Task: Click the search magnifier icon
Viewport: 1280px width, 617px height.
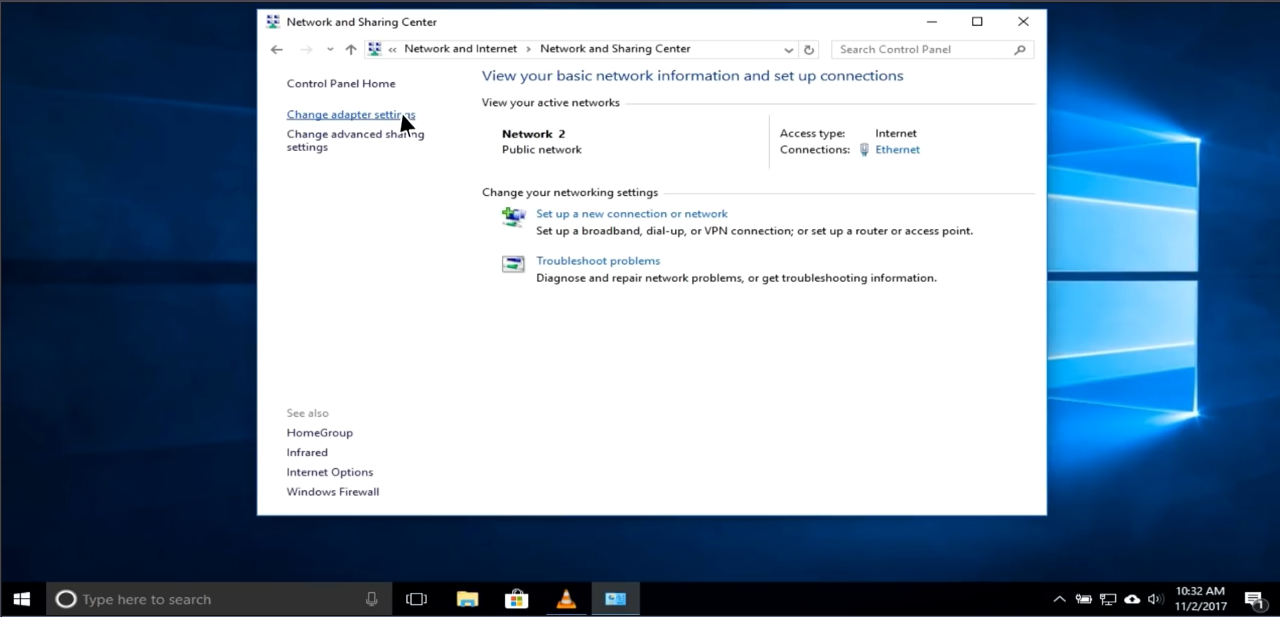Action: [x=1020, y=49]
